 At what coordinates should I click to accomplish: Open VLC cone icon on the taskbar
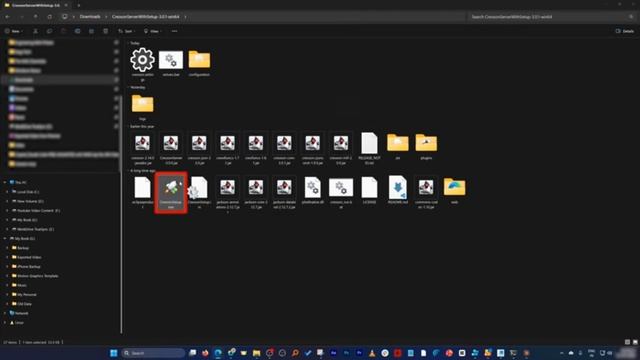[x=372, y=353]
